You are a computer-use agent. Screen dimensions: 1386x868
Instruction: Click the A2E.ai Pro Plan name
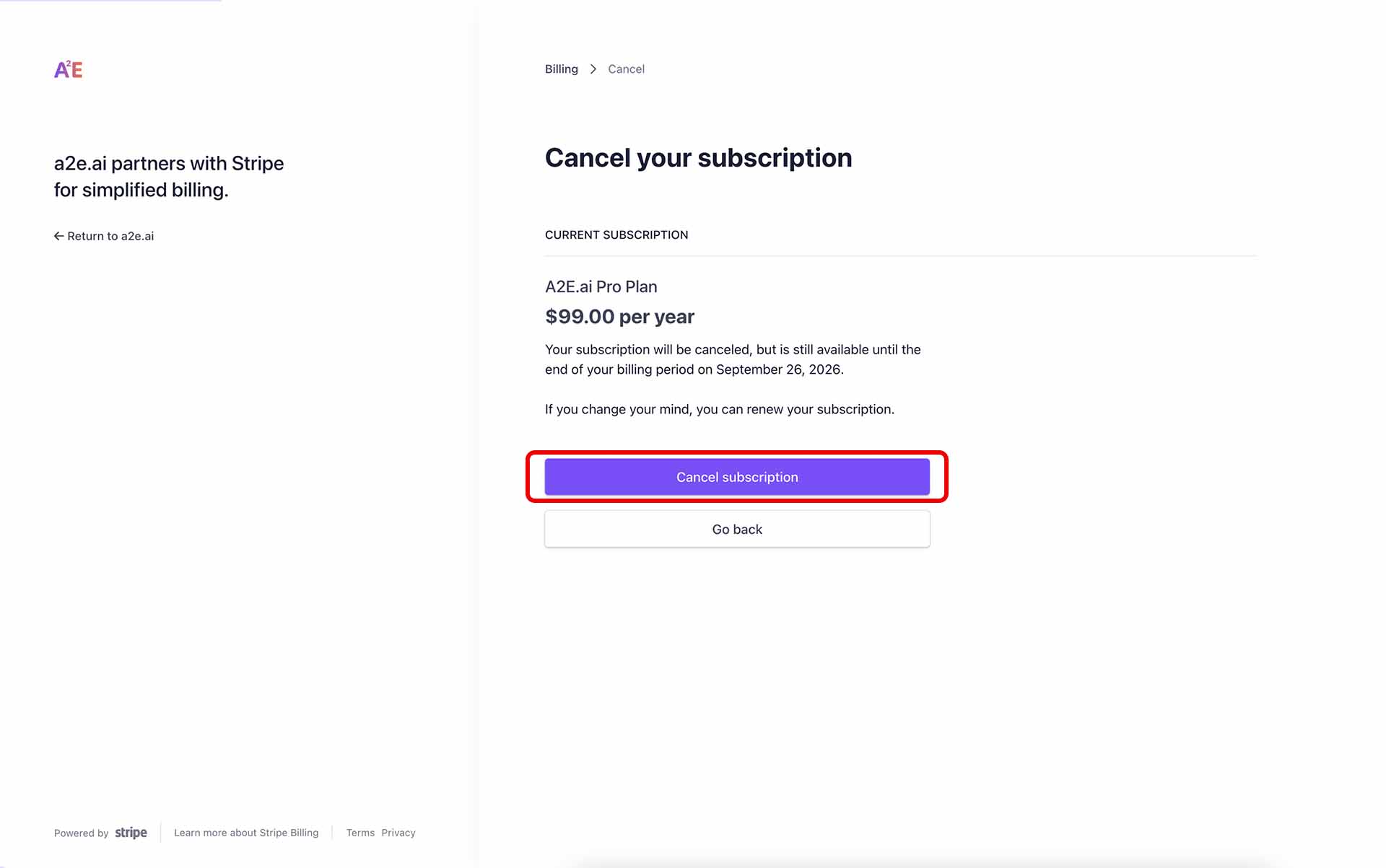point(601,286)
